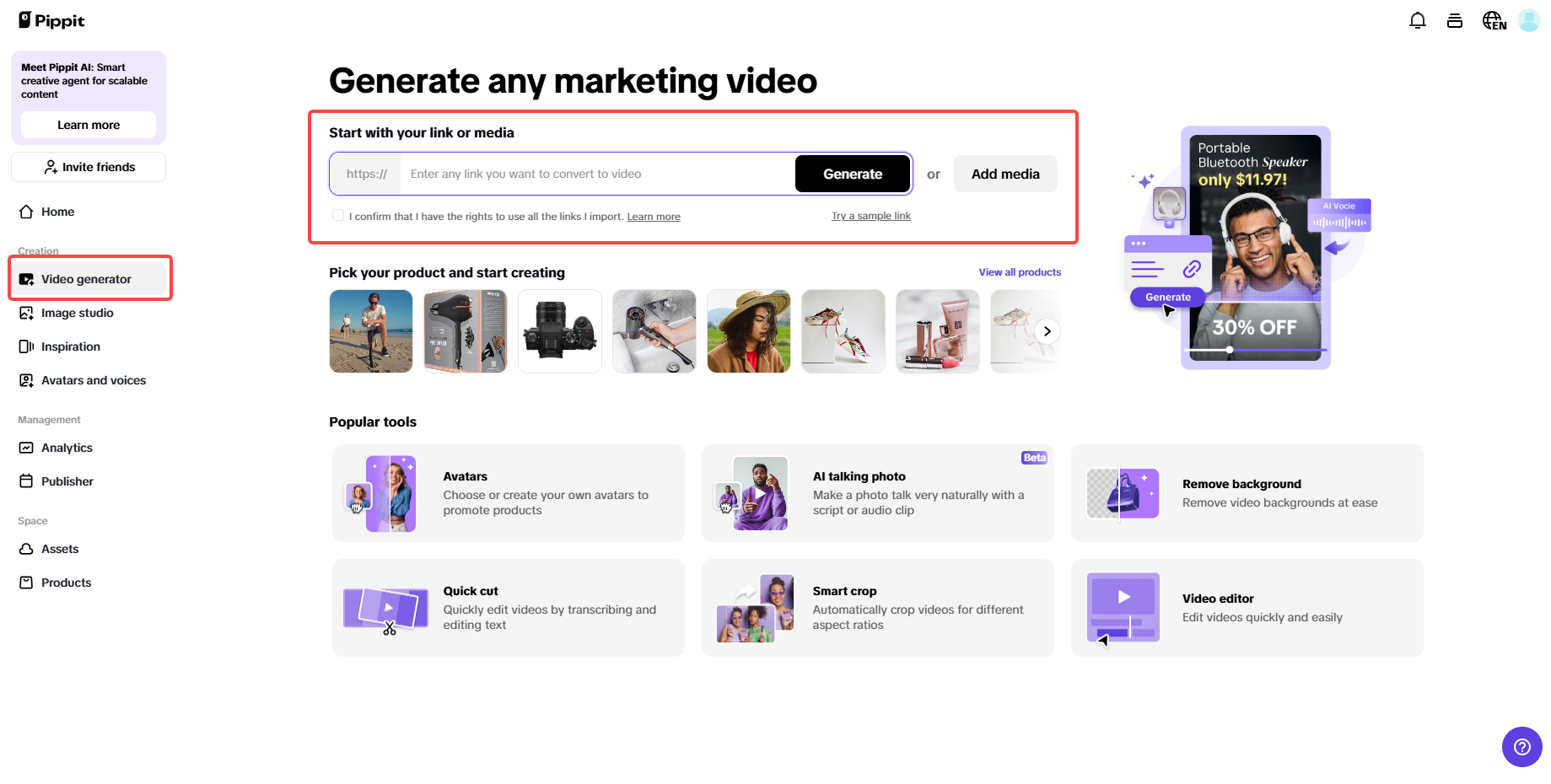Open the Assets space
Image resolution: width=1551 pixels, height=784 pixels.
pos(58,549)
